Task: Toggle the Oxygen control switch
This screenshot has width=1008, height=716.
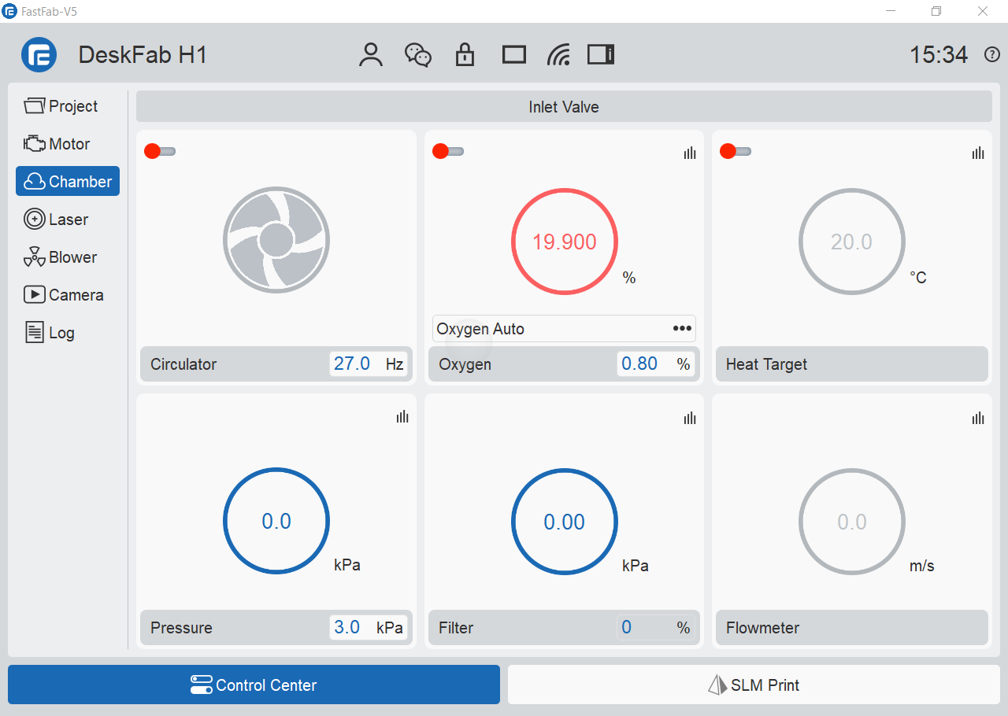Action: [448, 151]
